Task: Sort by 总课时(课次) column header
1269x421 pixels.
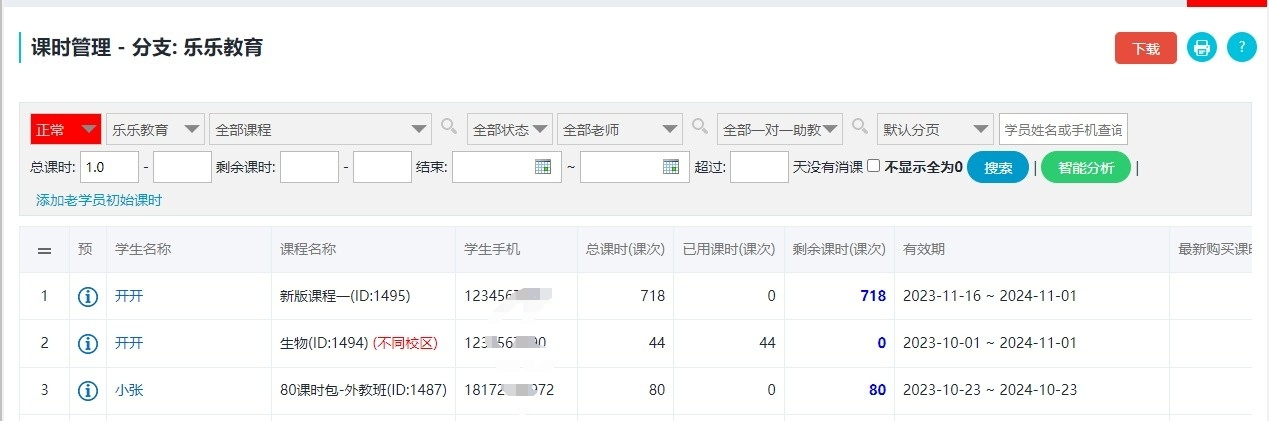Action: tap(625, 249)
